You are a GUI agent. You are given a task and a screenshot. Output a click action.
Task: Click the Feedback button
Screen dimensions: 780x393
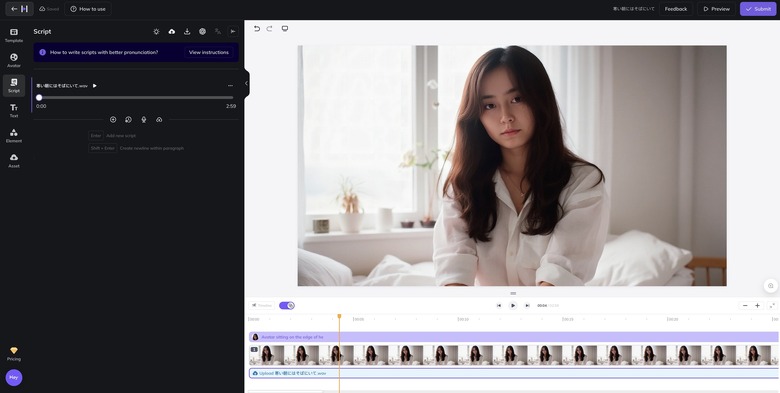pyautogui.click(x=676, y=9)
